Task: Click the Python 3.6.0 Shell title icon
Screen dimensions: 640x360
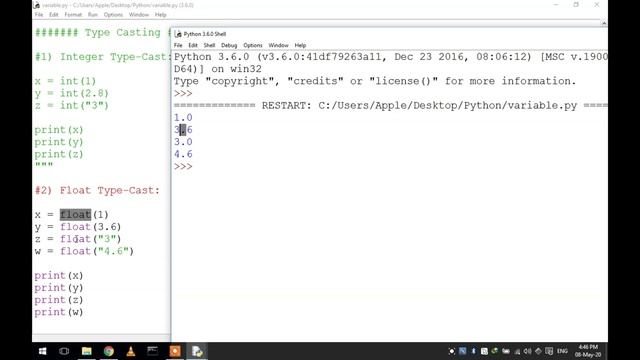Action: (x=178, y=34)
